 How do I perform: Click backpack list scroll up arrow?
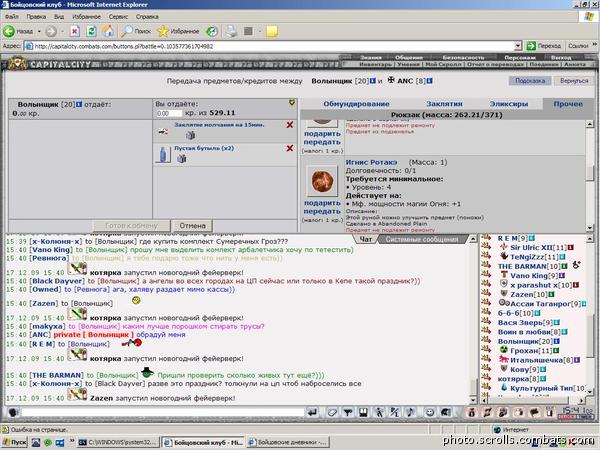590,124
